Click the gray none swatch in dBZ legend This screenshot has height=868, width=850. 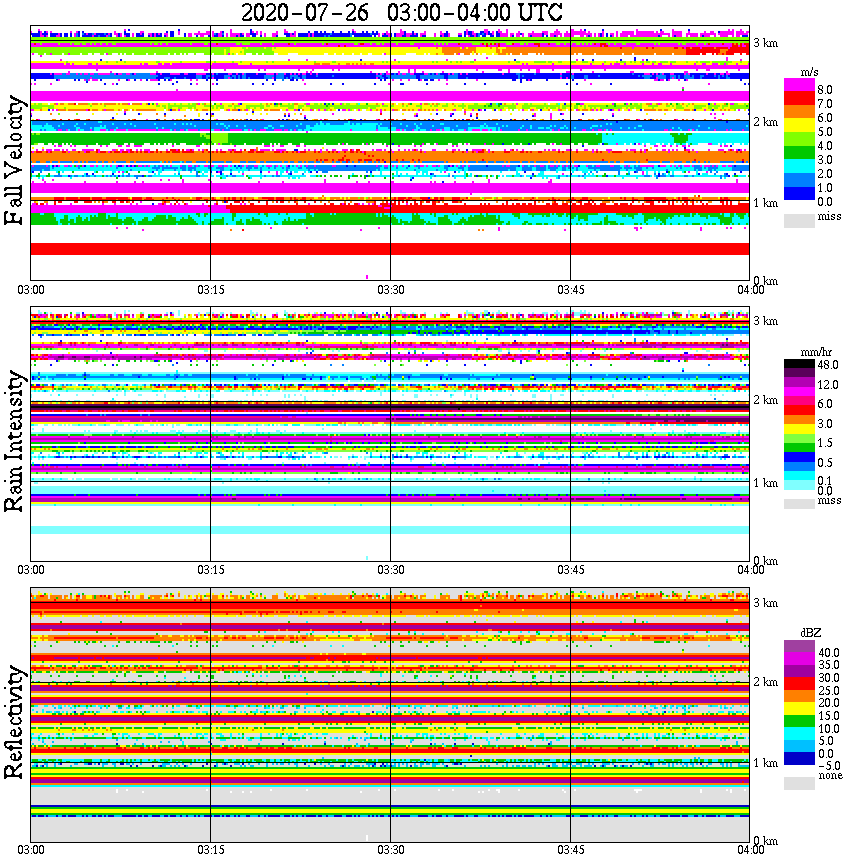click(799, 783)
